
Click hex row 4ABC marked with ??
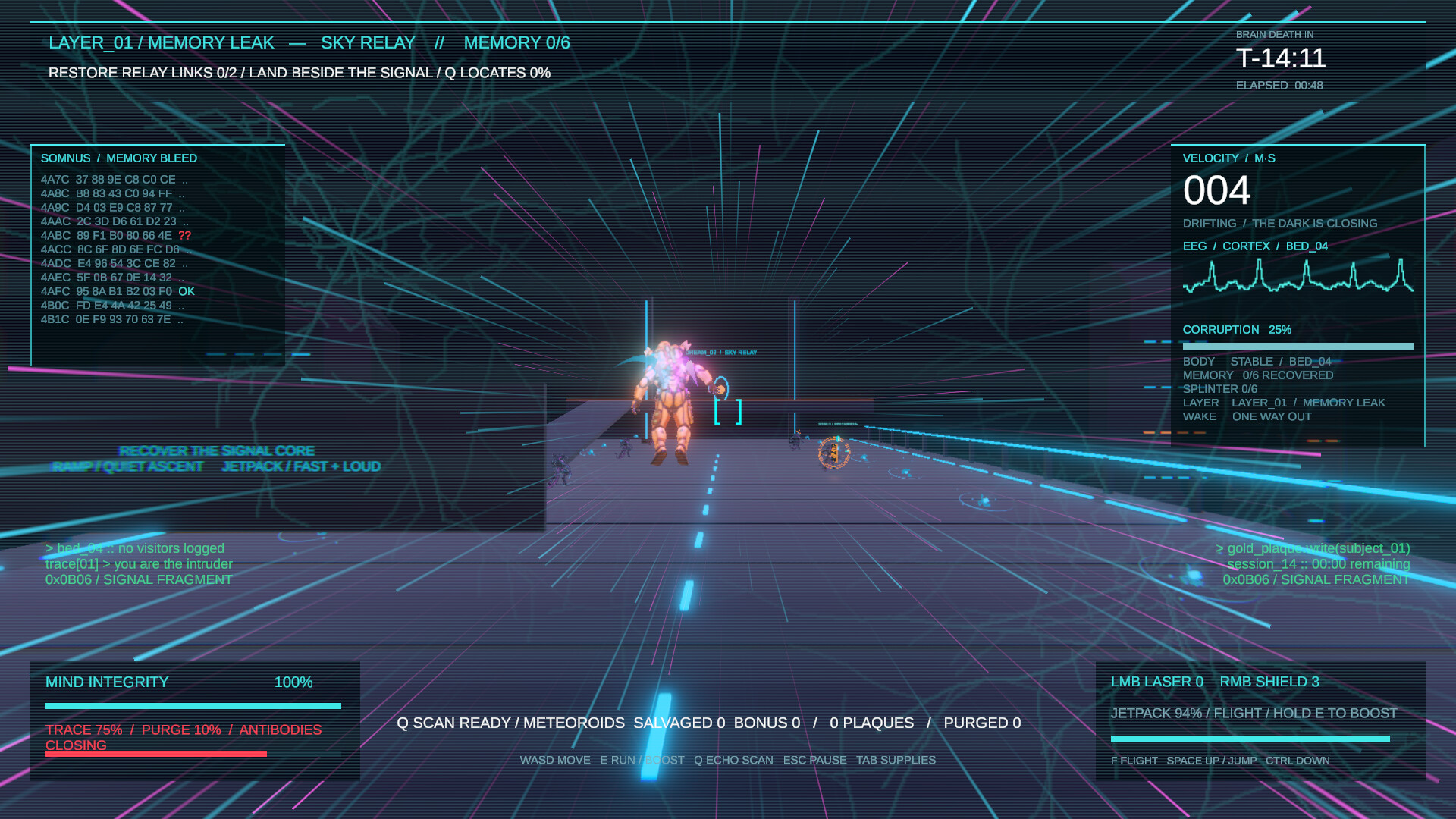click(116, 236)
